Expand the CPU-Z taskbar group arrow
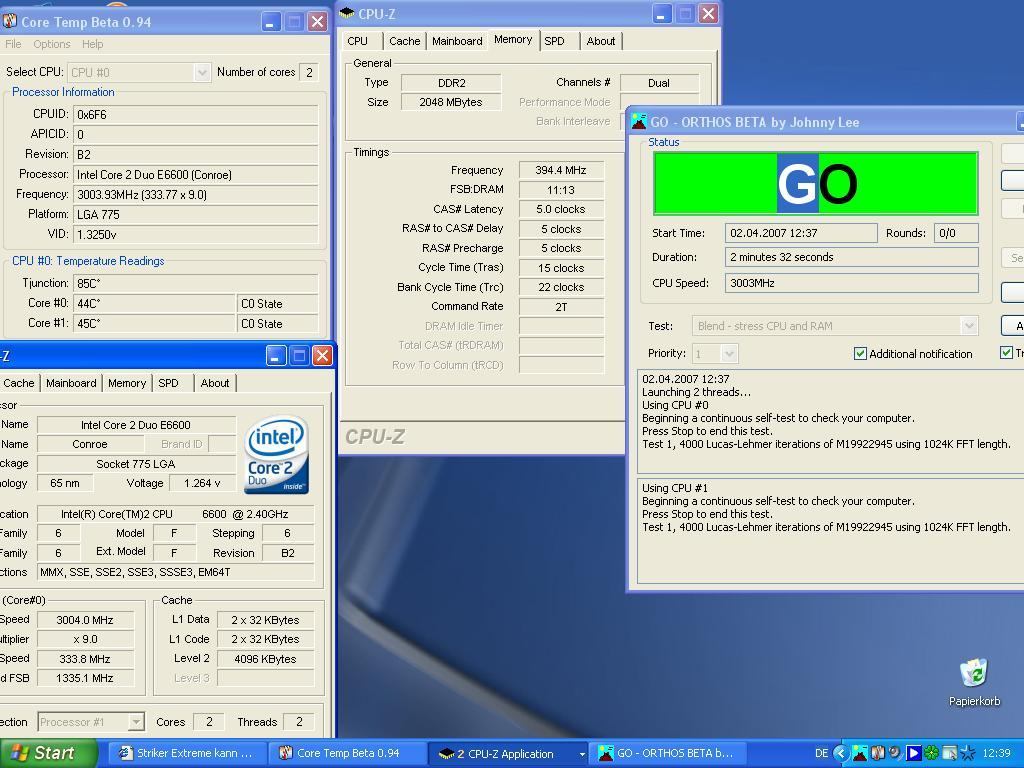1024x768 pixels. 582,754
